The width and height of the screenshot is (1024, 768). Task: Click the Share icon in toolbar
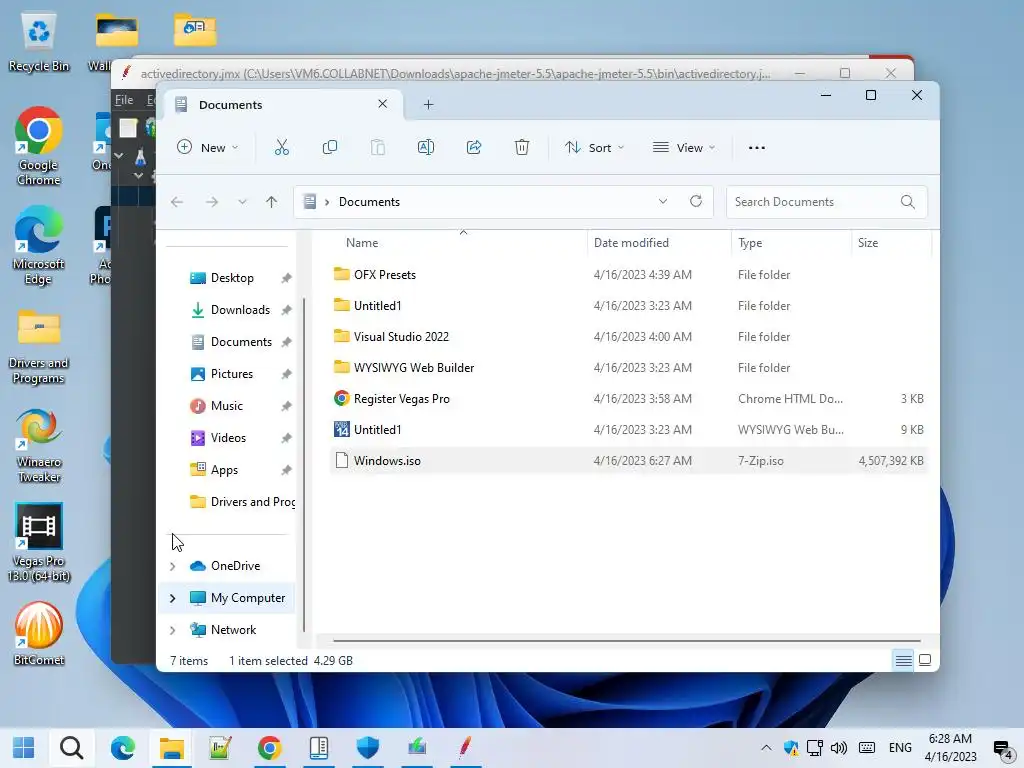pos(474,148)
